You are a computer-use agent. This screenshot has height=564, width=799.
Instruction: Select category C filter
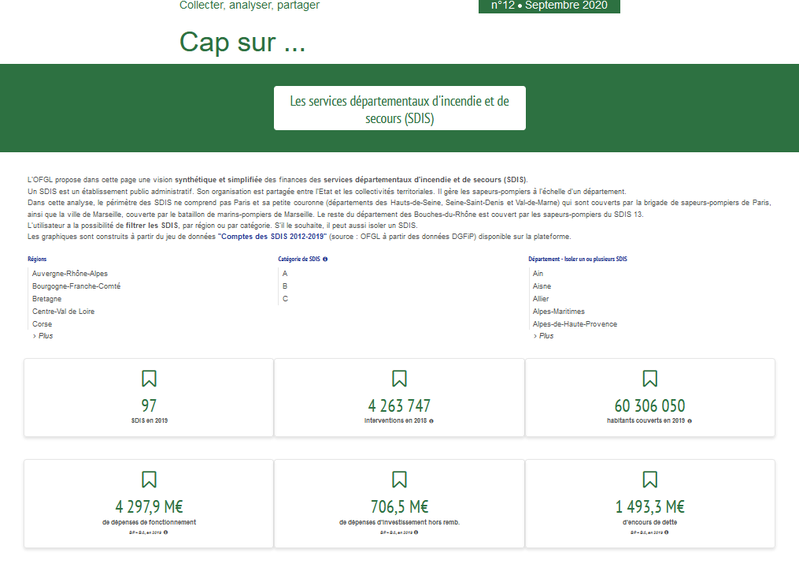285,299
